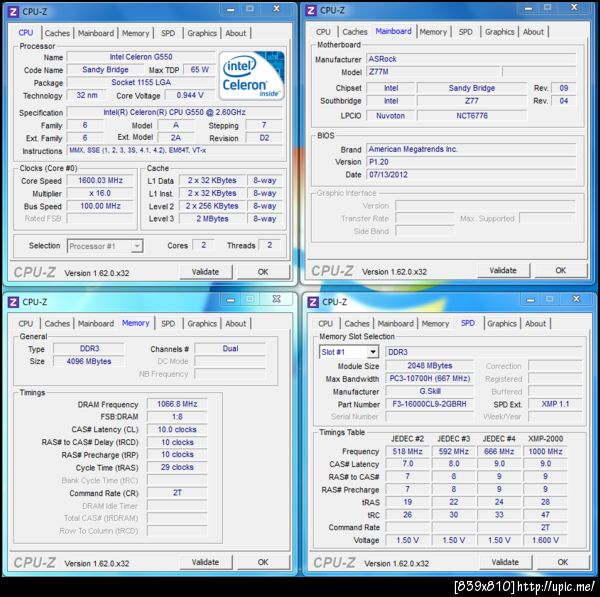This screenshot has width=600, height=597.
Task: Select SPD tab in the Memory window
Action: [168, 324]
